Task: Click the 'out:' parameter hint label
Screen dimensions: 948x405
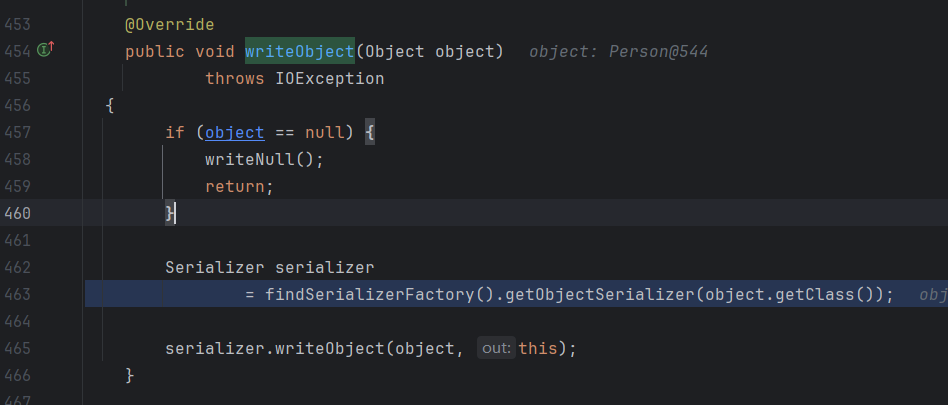Action: coord(496,348)
